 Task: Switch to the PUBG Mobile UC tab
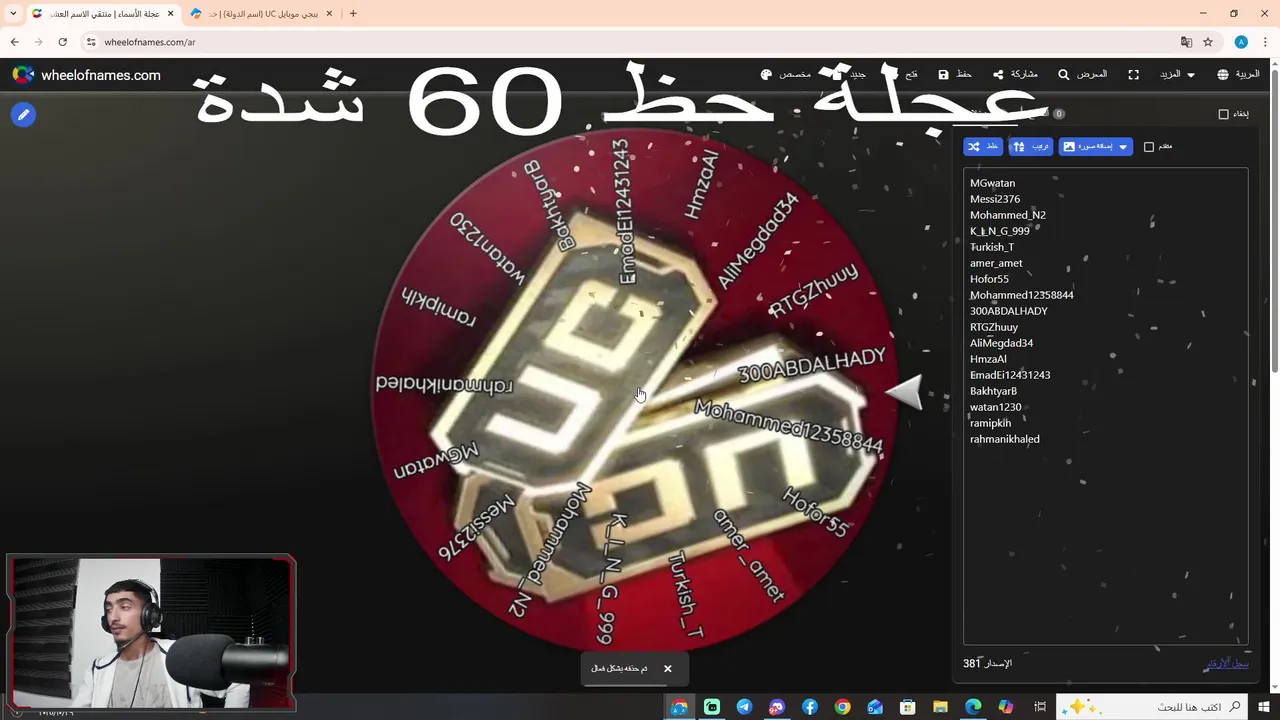(260, 14)
